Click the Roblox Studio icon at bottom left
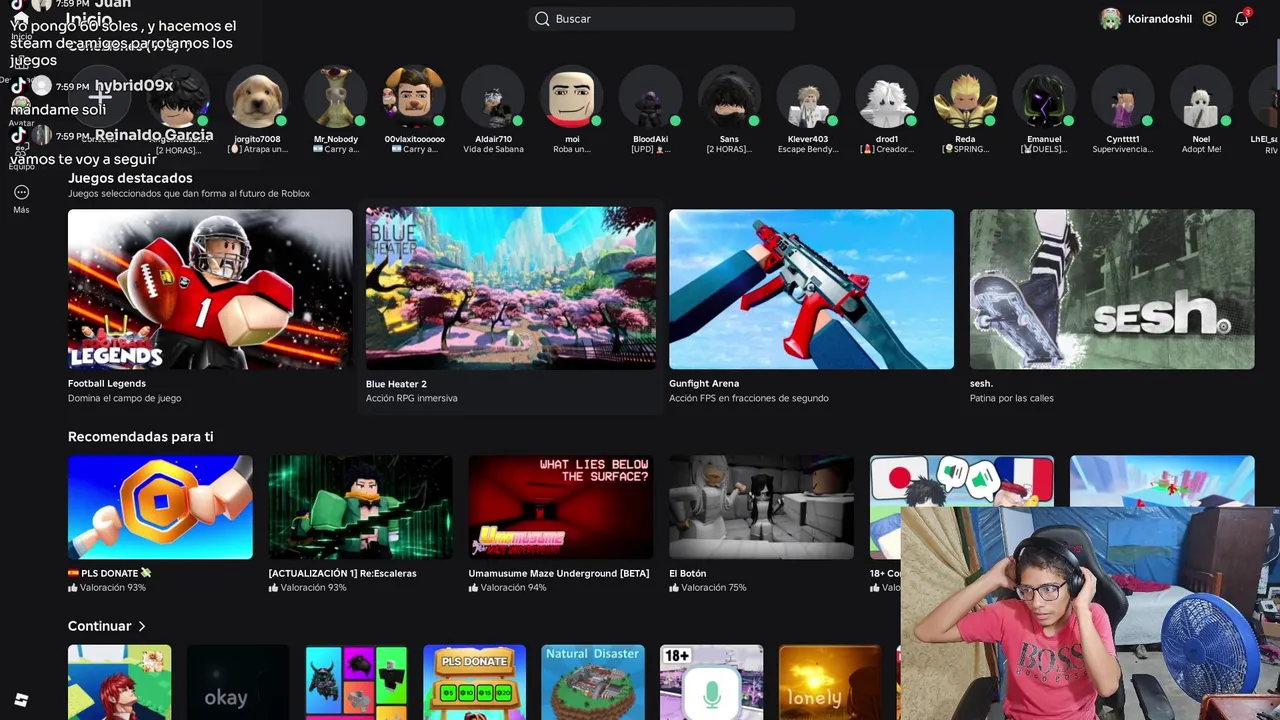The width and height of the screenshot is (1280, 720). [x=21, y=700]
